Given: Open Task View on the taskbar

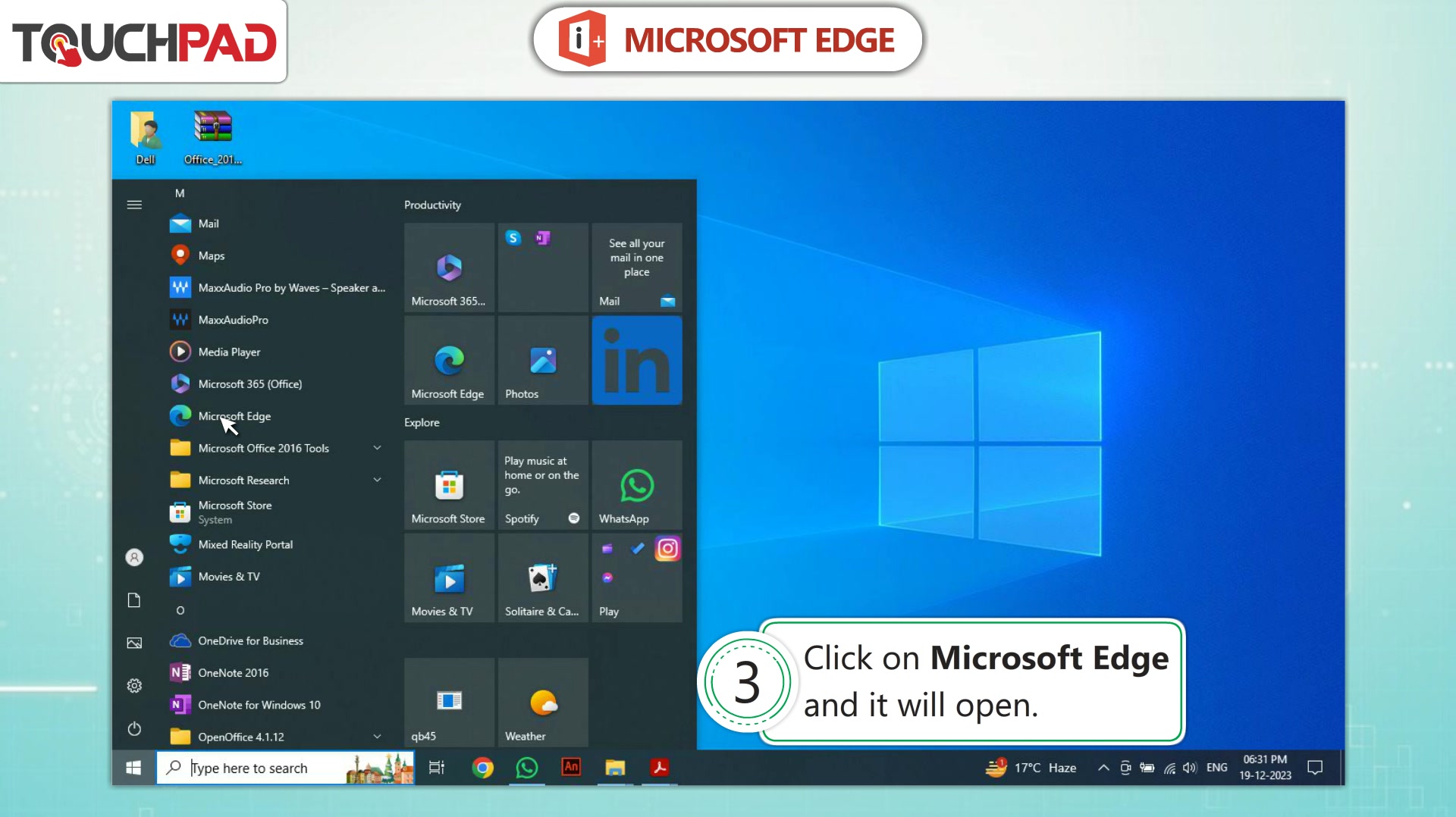Looking at the screenshot, I should (437, 768).
